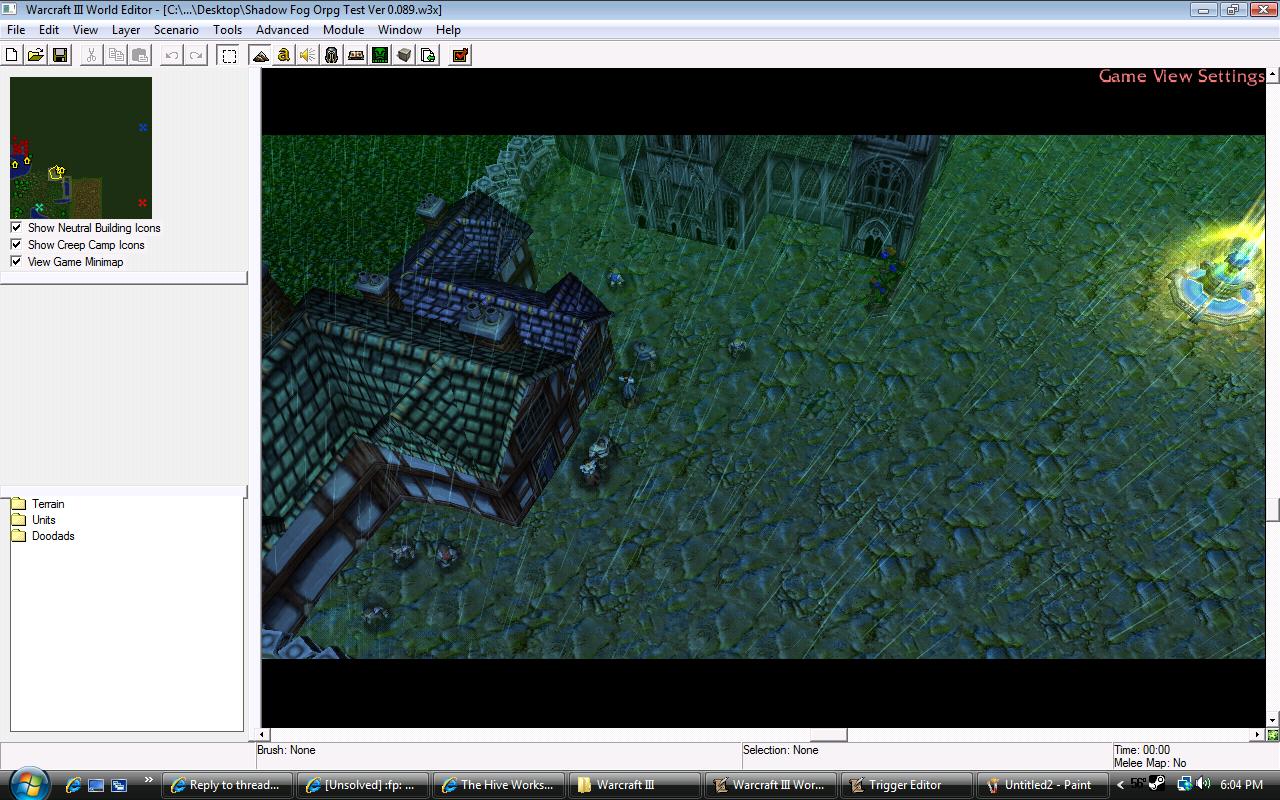Open the Help menu
This screenshot has height=800, width=1280.
coord(448,30)
